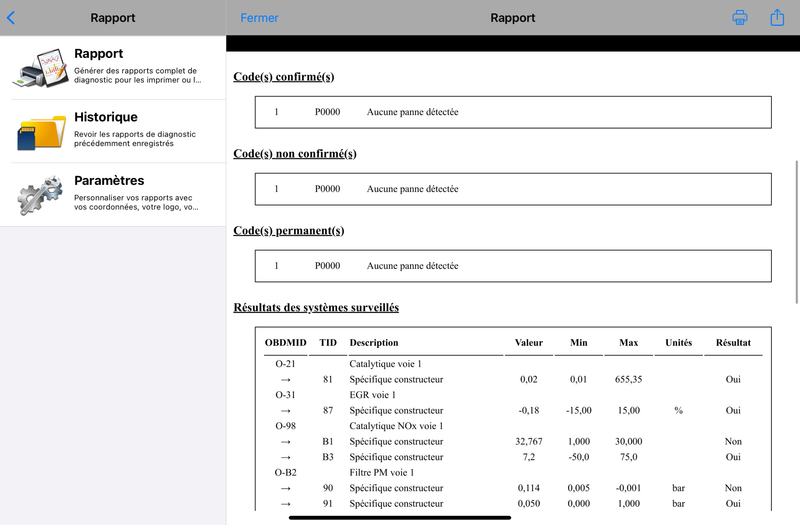The height and width of the screenshot is (525, 800).
Task: Open the Rapport printer icon entry
Action: tap(41, 68)
